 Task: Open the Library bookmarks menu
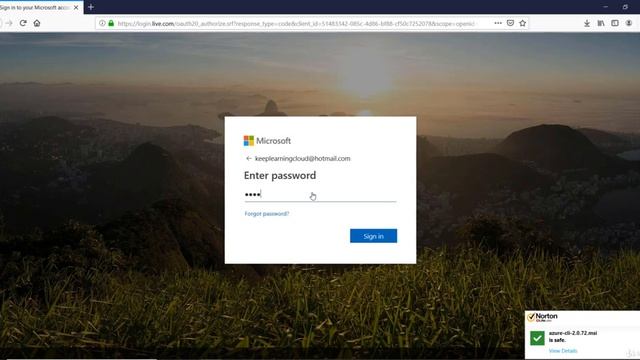601,23
